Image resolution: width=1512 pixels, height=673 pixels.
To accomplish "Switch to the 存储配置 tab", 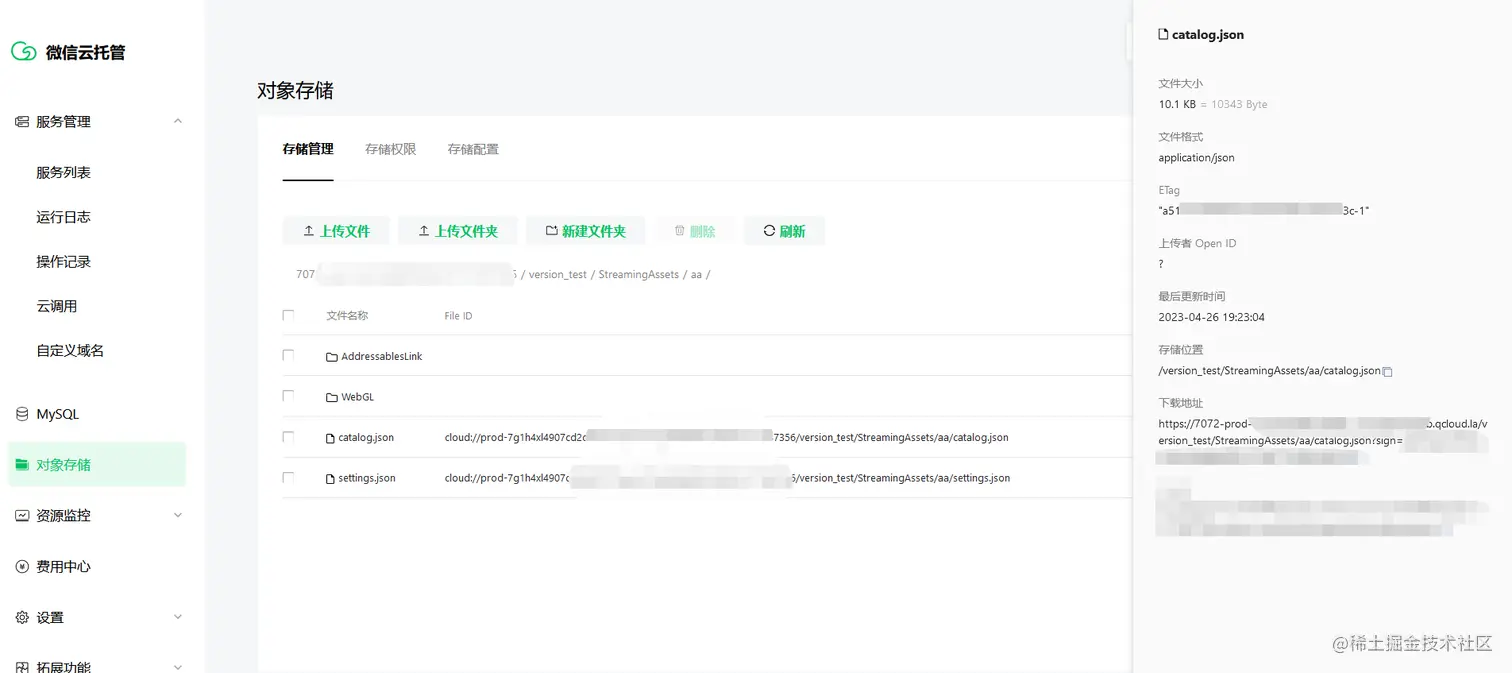I will [473, 149].
